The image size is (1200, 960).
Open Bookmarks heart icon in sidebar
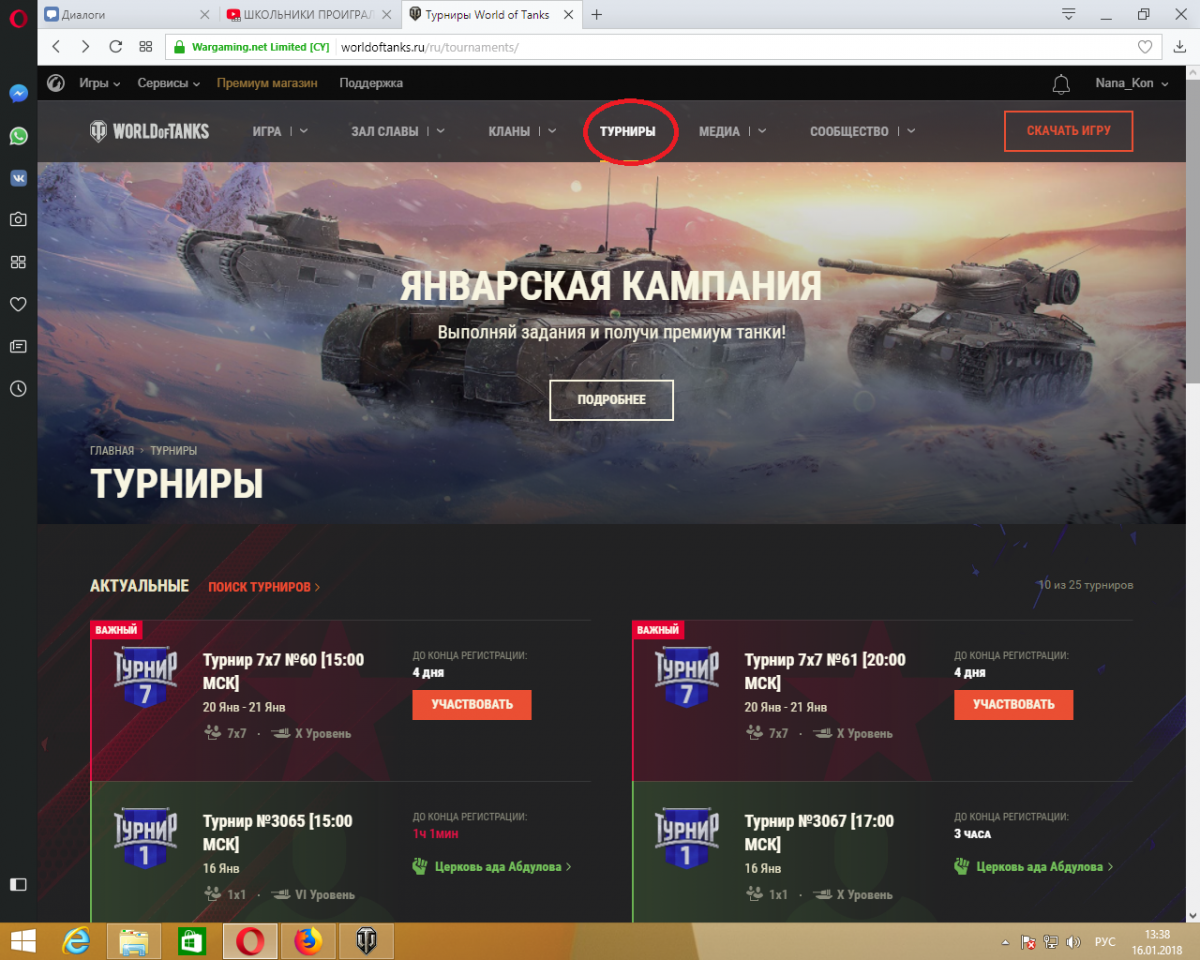pos(18,304)
